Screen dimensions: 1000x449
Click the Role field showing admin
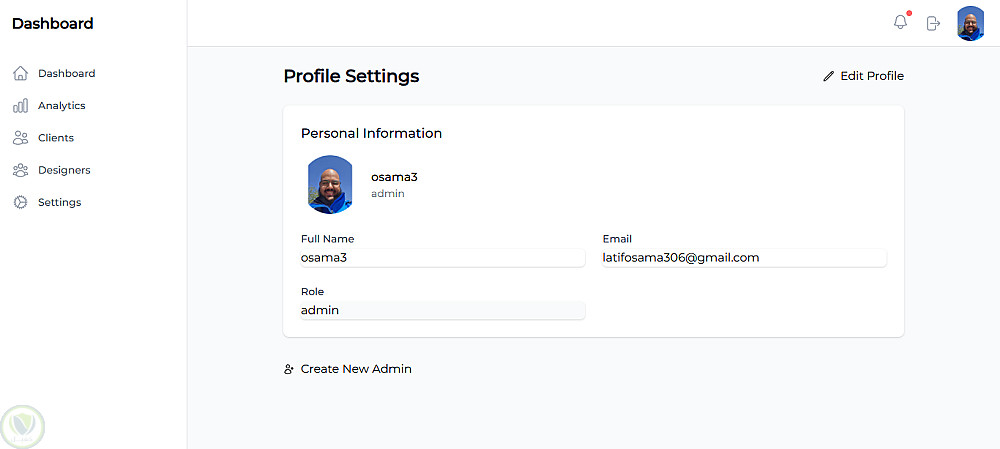pos(442,311)
